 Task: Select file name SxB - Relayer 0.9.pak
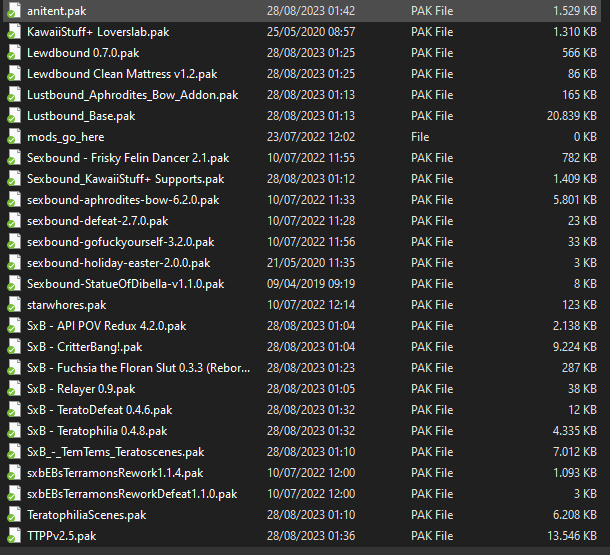click(x=81, y=389)
